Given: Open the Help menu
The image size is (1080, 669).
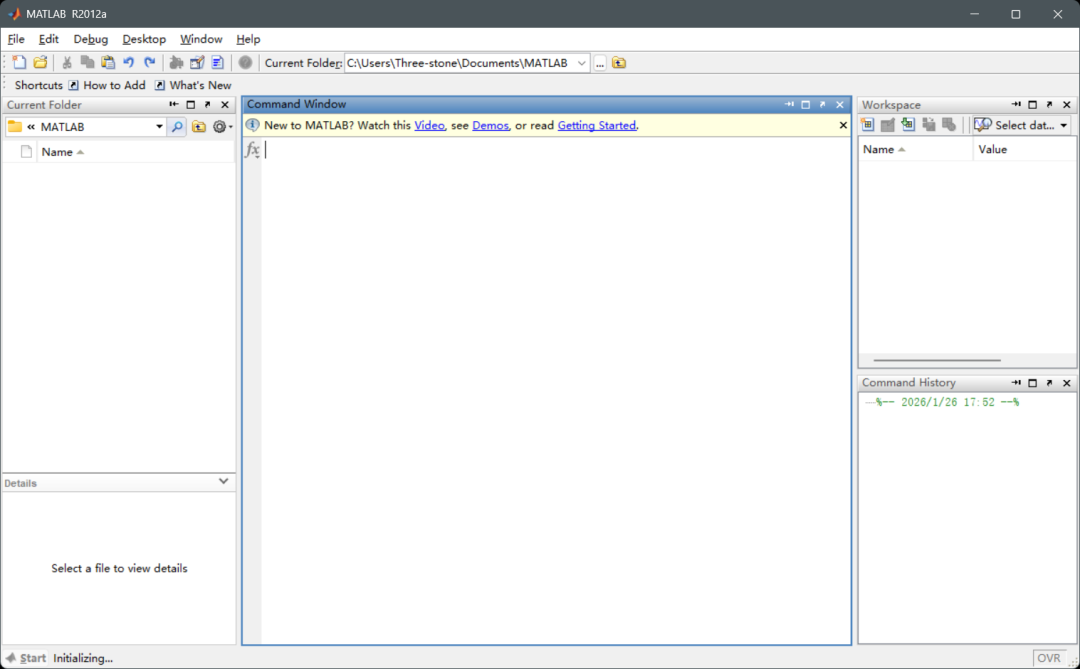Looking at the screenshot, I should pyautogui.click(x=248, y=39).
